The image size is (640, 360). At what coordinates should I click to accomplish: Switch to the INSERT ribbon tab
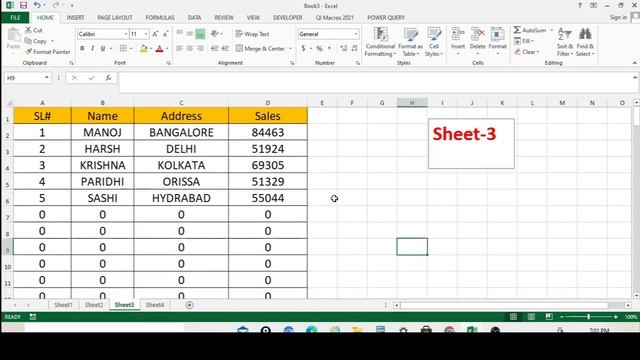(x=76, y=18)
